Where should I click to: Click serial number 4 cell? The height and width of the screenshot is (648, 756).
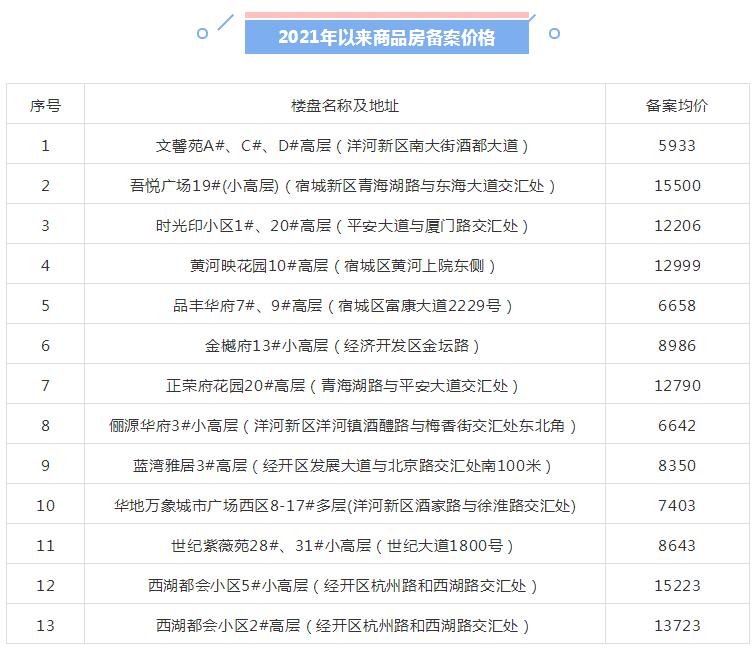click(x=46, y=266)
